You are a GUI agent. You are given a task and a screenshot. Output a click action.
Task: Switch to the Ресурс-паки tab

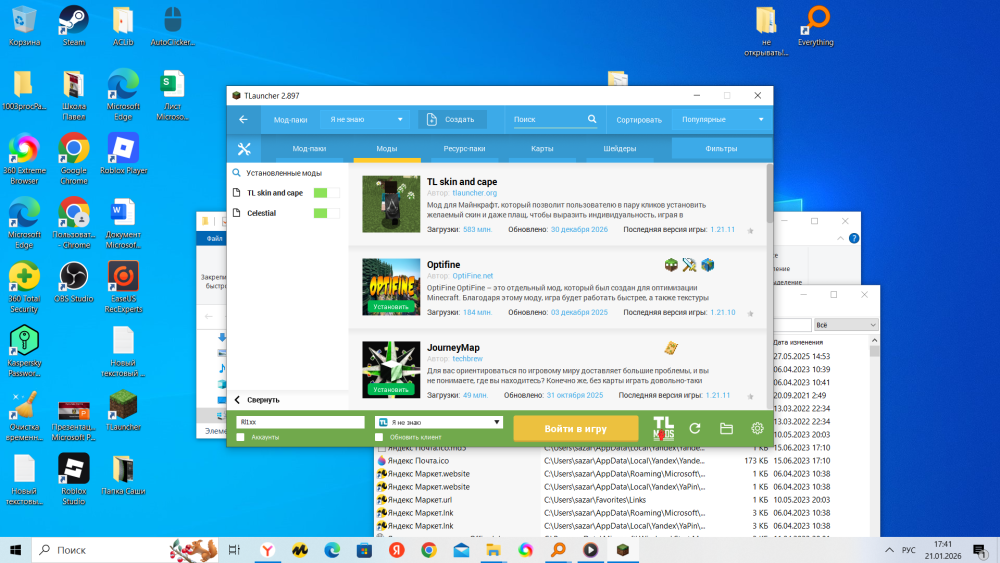[x=464, y=149]
